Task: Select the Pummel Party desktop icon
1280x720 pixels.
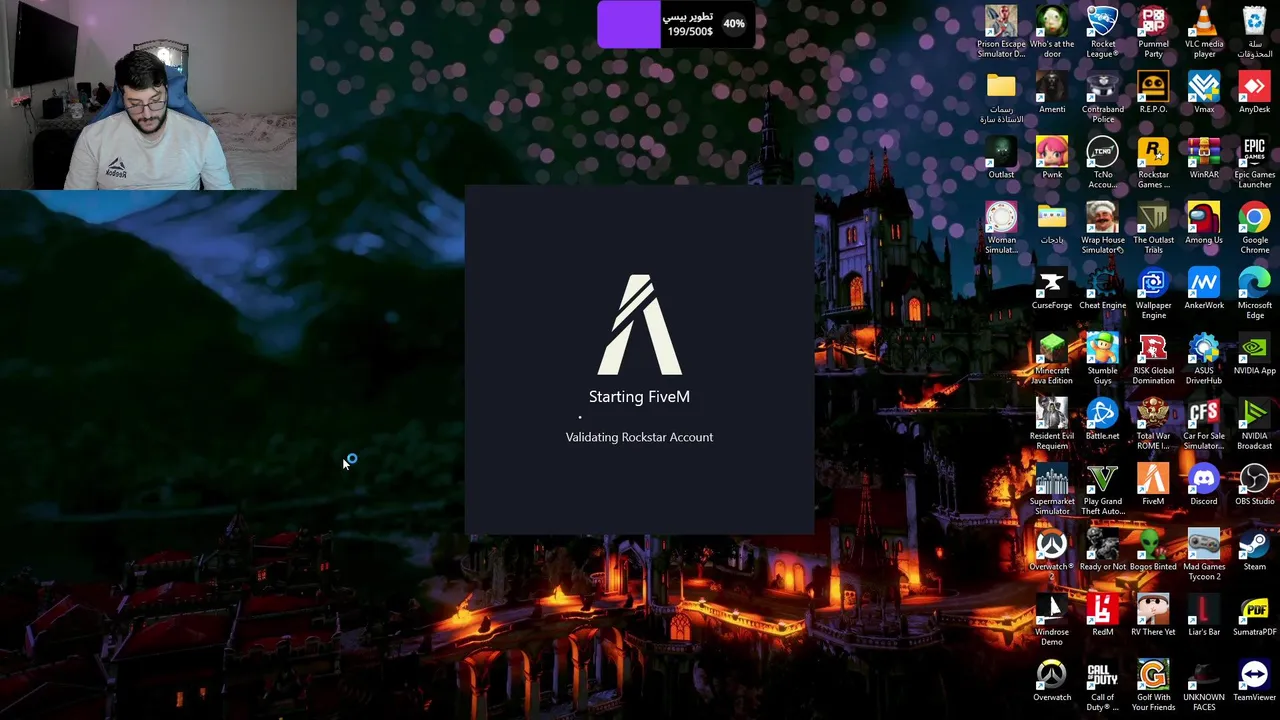Action: (1153, 31)
